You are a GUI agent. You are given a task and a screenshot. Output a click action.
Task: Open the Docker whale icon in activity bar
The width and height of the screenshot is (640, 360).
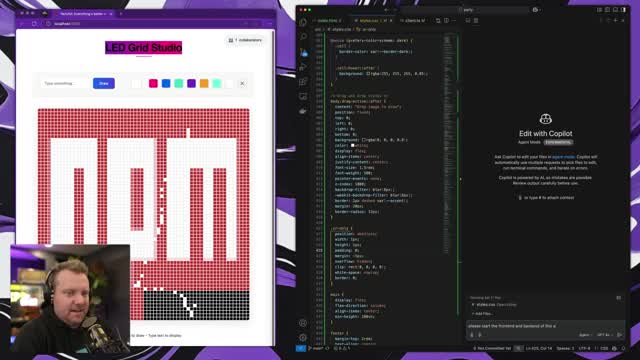pos(303,111)
